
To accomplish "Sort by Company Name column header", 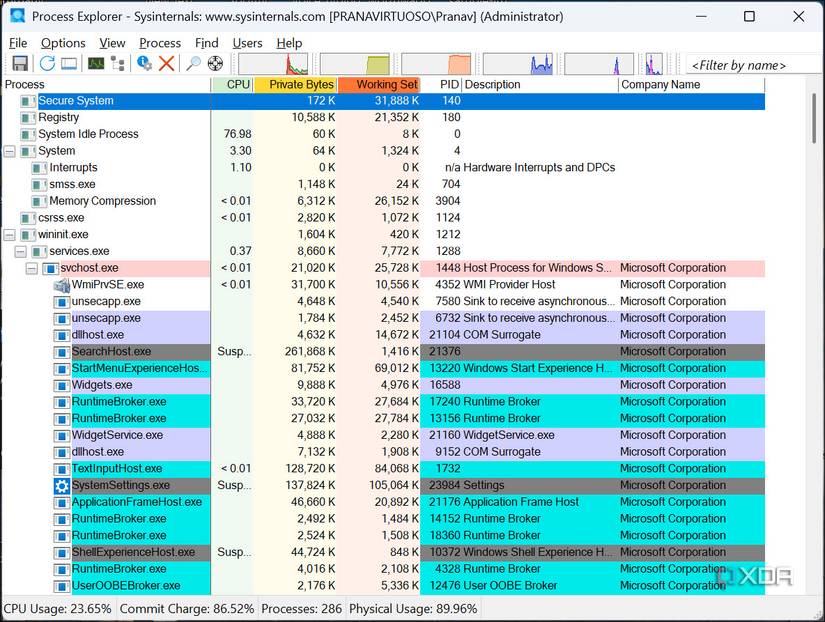I will 691,85.
